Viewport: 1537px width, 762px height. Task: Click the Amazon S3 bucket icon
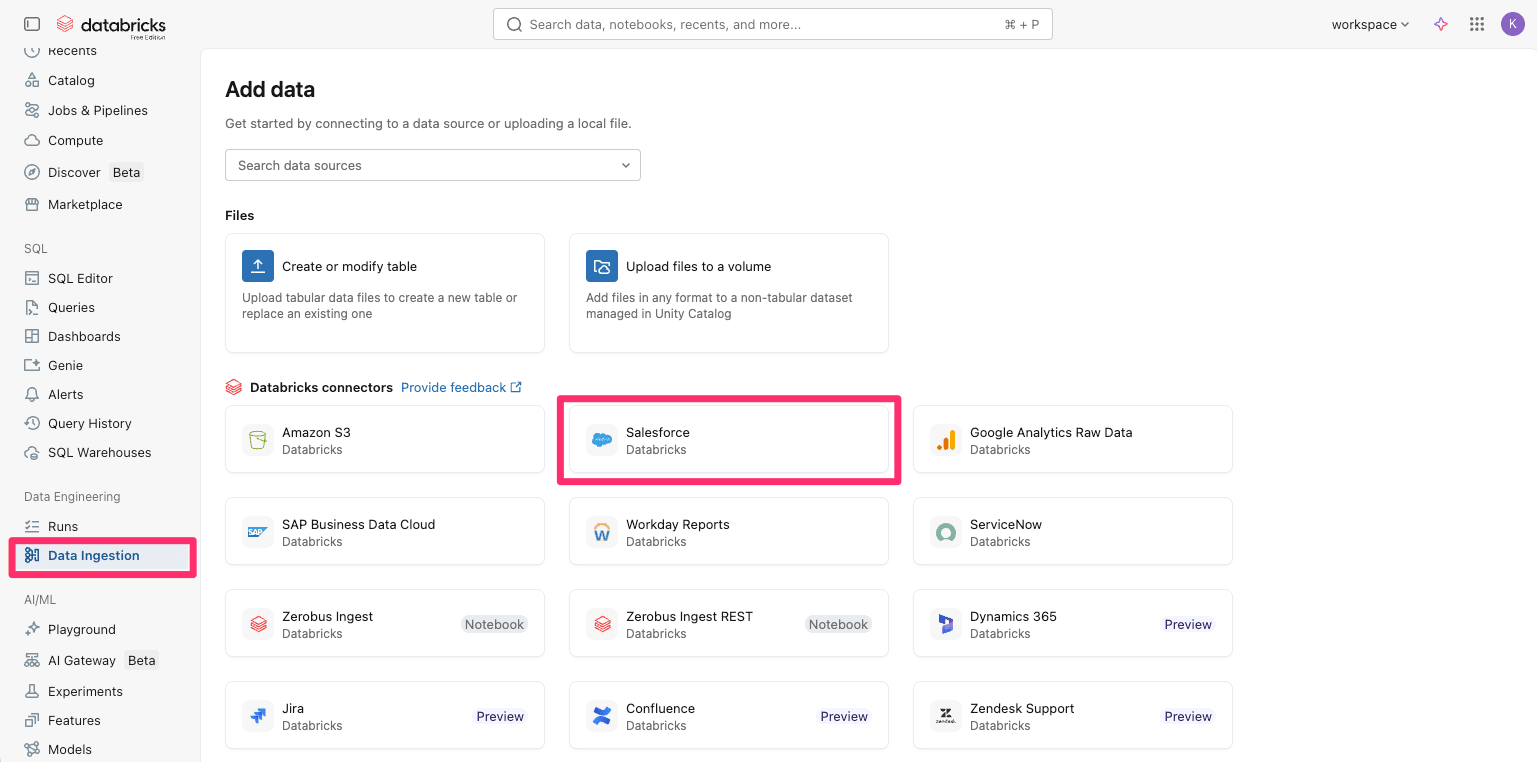[x=258, y=441]
